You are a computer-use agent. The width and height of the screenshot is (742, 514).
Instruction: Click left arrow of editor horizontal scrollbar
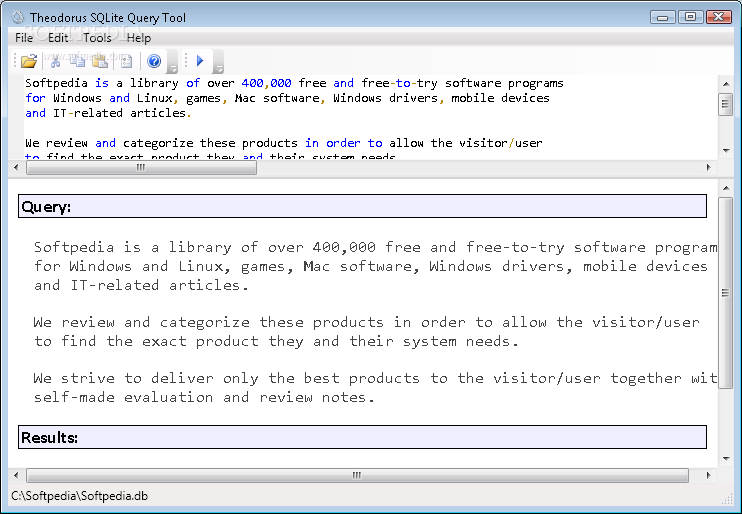[17, 167]
